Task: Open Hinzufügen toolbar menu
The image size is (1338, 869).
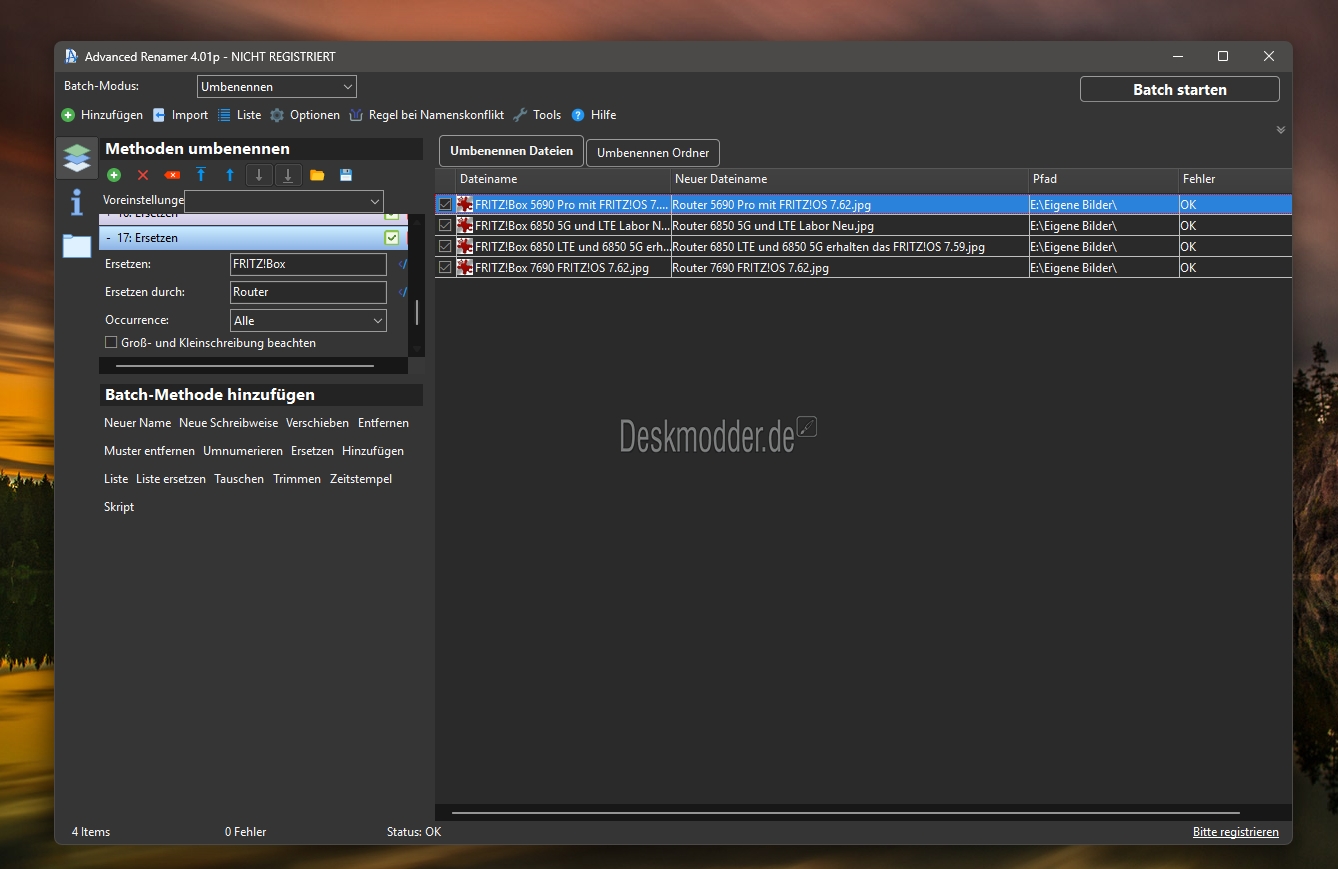Action: [x=102, y=115]
